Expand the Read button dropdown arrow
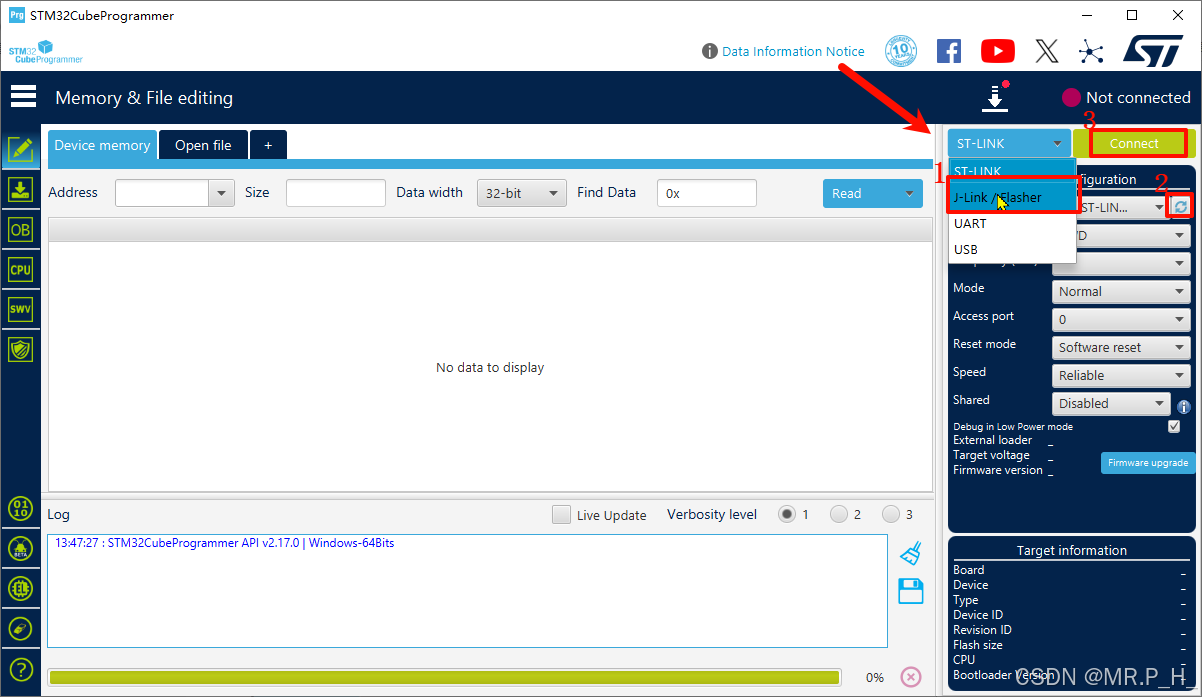1202x697 pixels. tap(909, 193)
